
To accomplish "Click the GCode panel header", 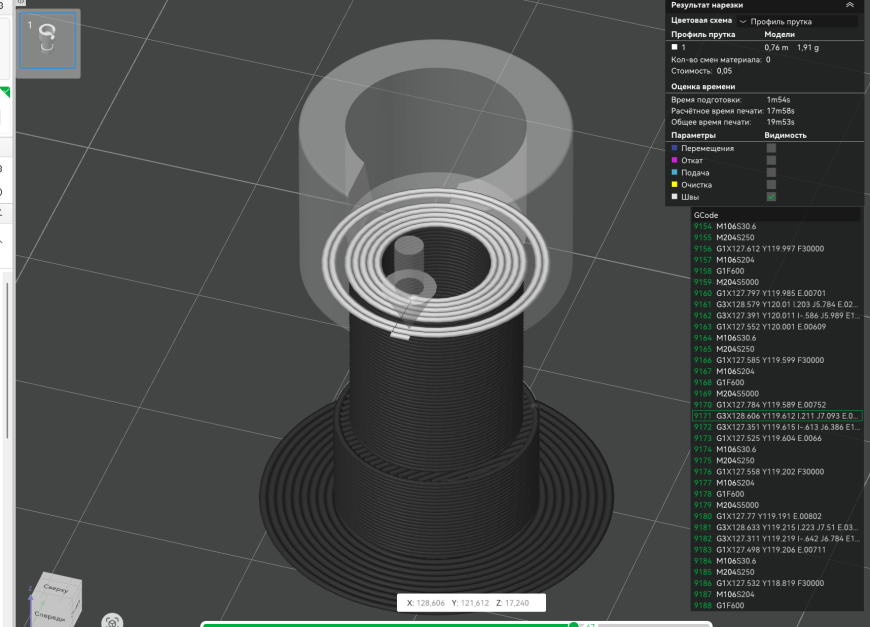I will pos(777,215).
